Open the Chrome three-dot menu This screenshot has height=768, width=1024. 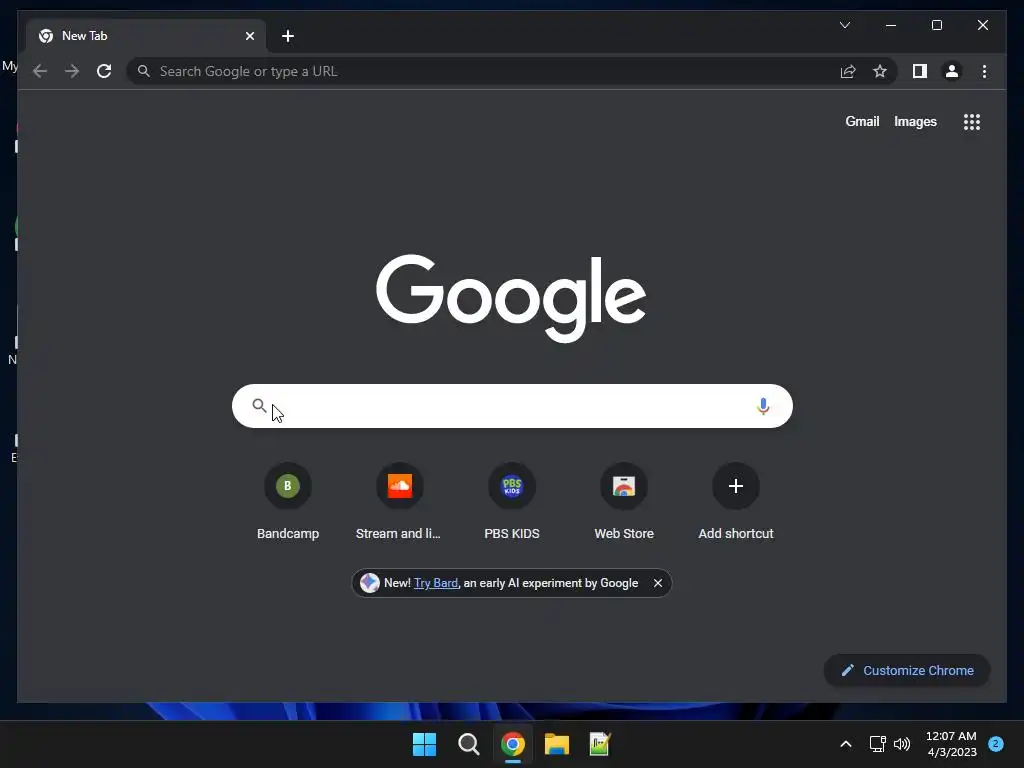pos(984,71)
